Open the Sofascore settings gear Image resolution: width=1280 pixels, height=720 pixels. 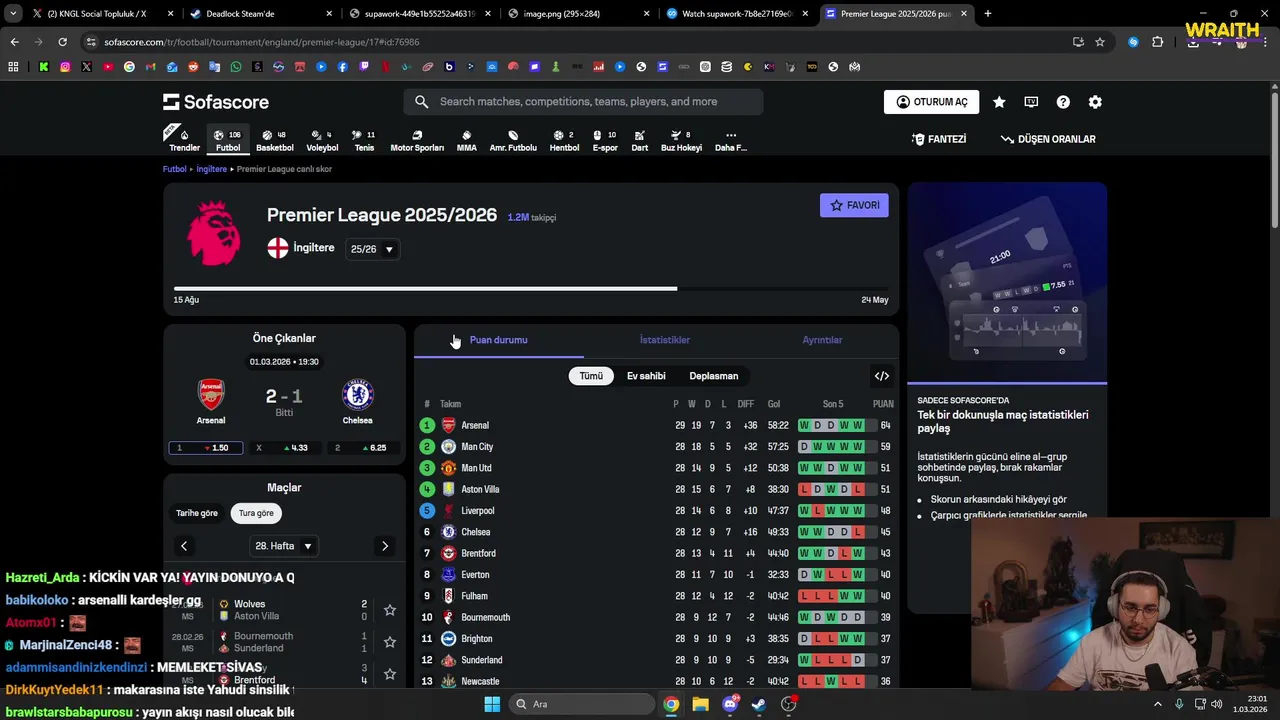pyautogui.click(x=1095, y=102)
